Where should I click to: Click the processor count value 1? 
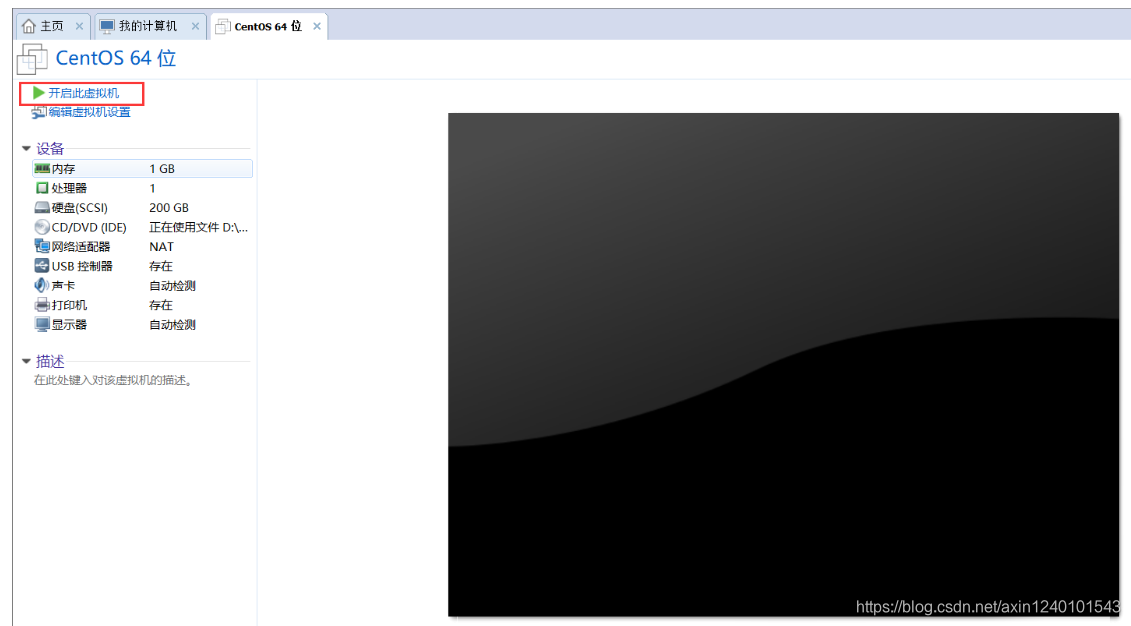click(x=152, y=188)
